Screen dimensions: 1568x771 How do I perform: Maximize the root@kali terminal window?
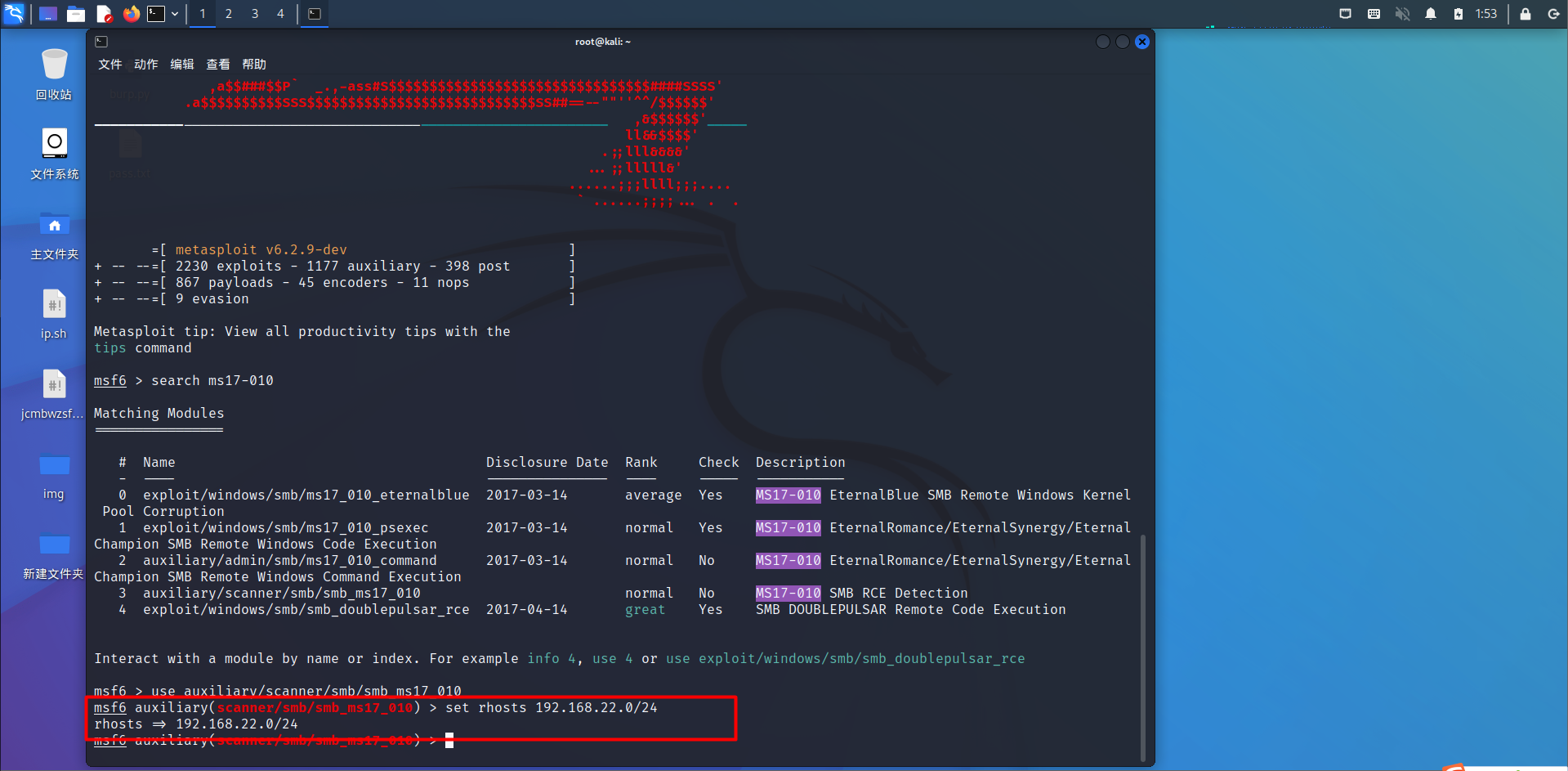(x=1123, y=42)
